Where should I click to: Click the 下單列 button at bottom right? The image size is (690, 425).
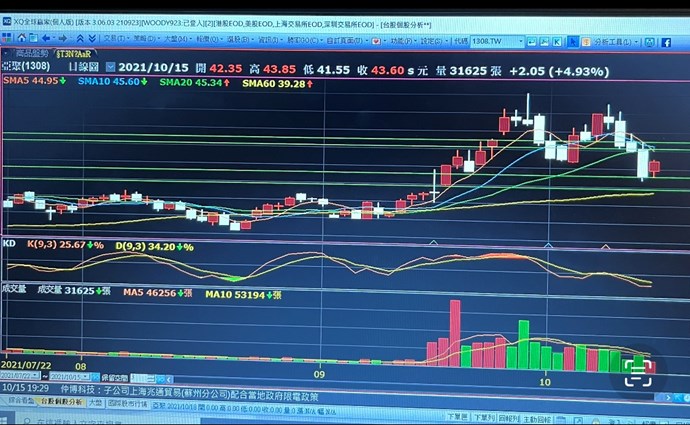coord(484,417)
